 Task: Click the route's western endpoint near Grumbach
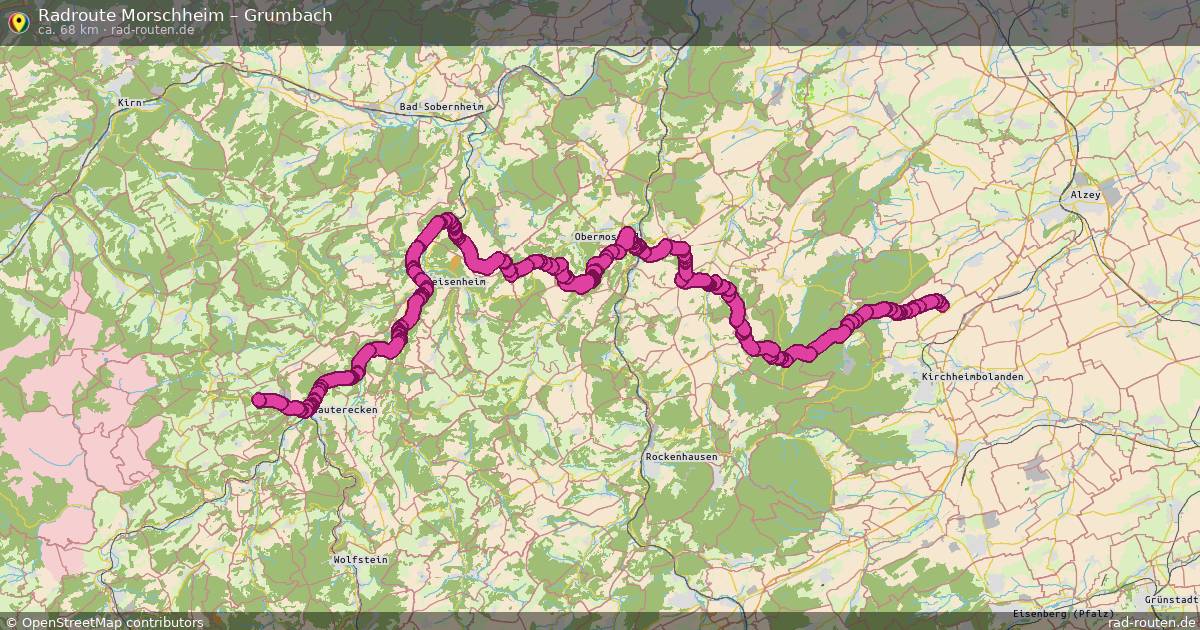tap(258, 400)
